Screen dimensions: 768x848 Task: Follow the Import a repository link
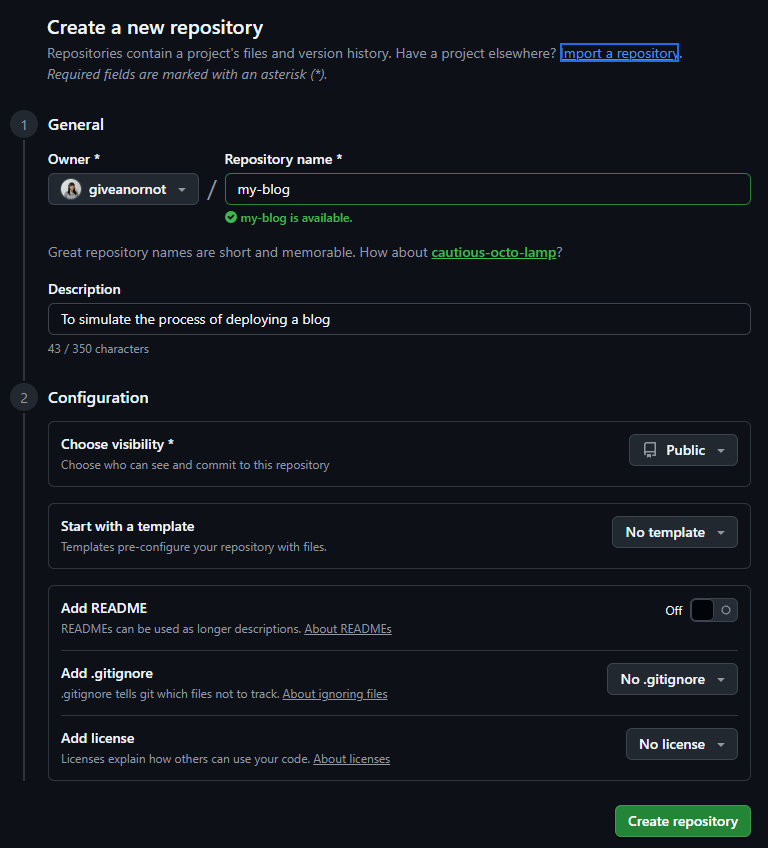[620, 53]
